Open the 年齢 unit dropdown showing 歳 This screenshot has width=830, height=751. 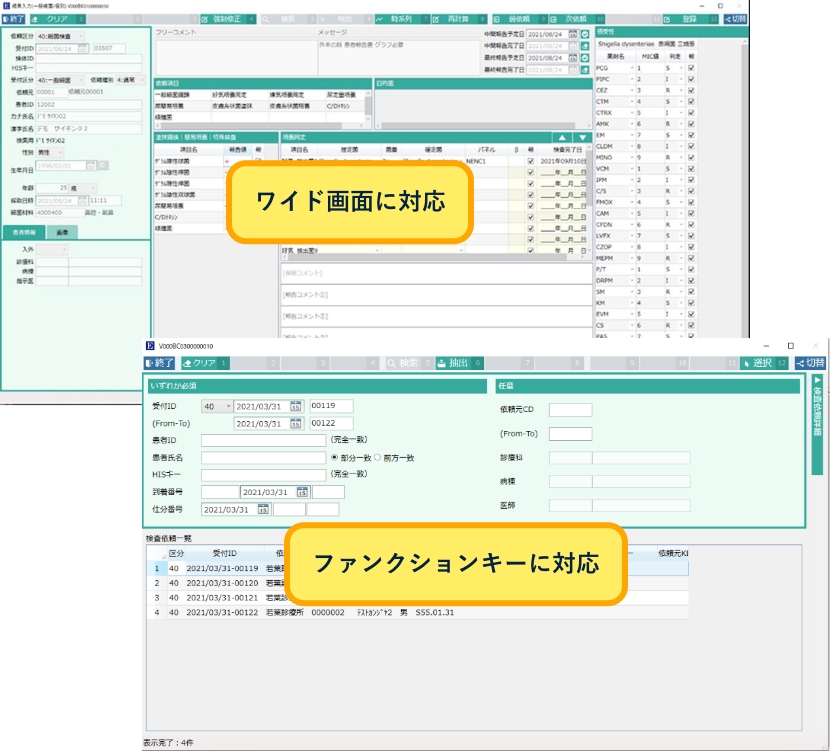click(83, 187)
